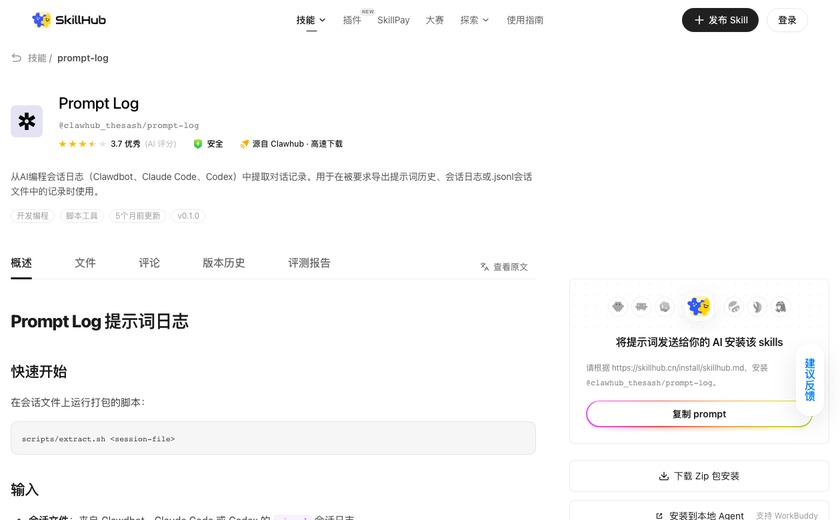Click the 复制 prompt button
Image resolution: width=840 pixels, height=520 pixels.
pyautogui.click(x=699, y=414)
